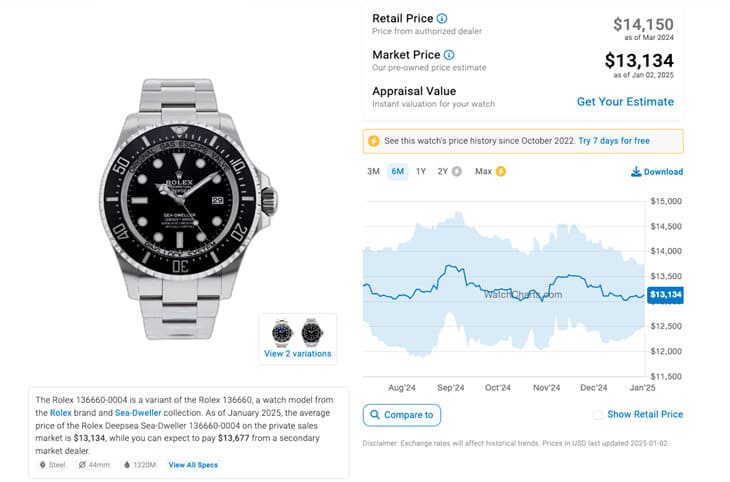Open Get Your Estimate link
The height and width of the screenshot is (482, 730).
pos(625,102)
